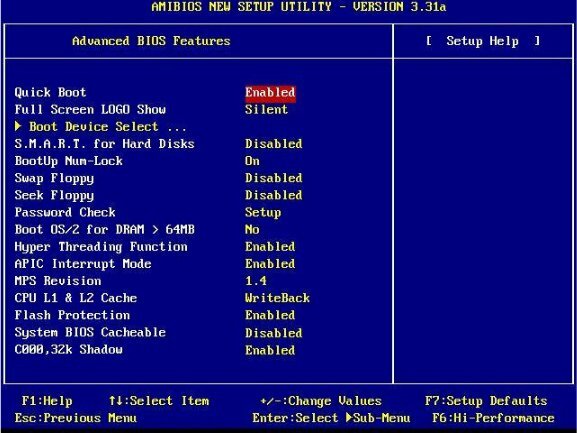Image resolution: width=577 pixels, height=433 pixels.
Task: Click the CPU L1 & L2 Cache label
Action: [76, 298]
